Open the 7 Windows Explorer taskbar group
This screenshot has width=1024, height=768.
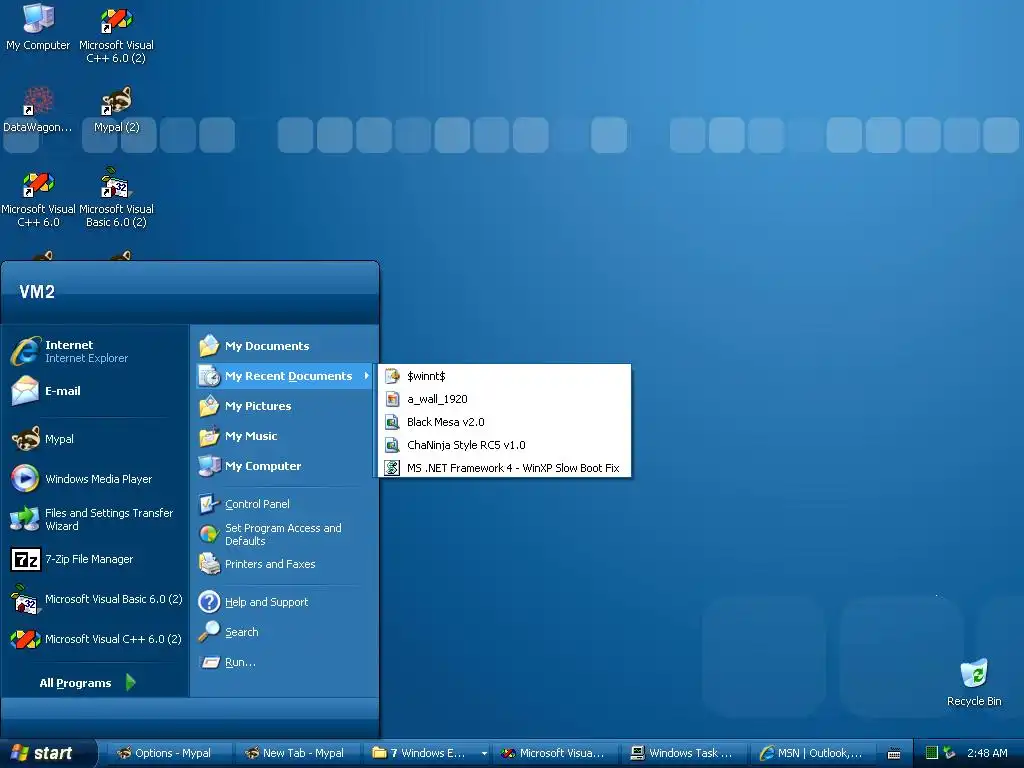click(x=426, y=754)
